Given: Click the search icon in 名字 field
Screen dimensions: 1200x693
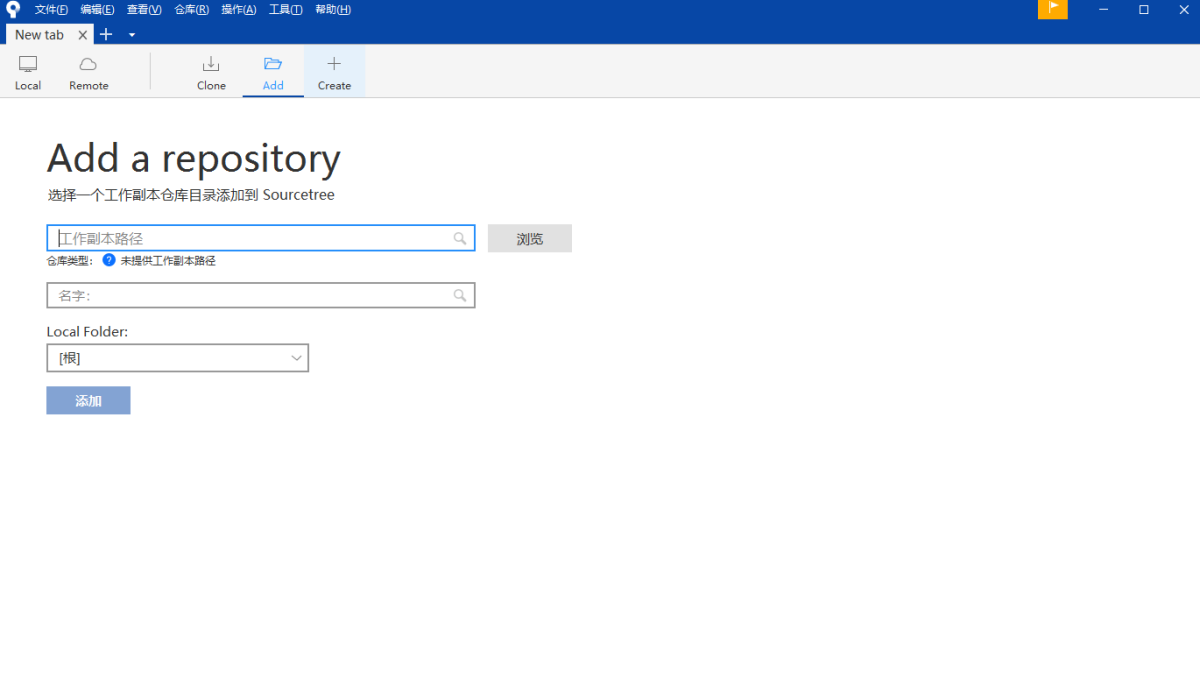Looking at the screenshot, I should coord(459,295).
